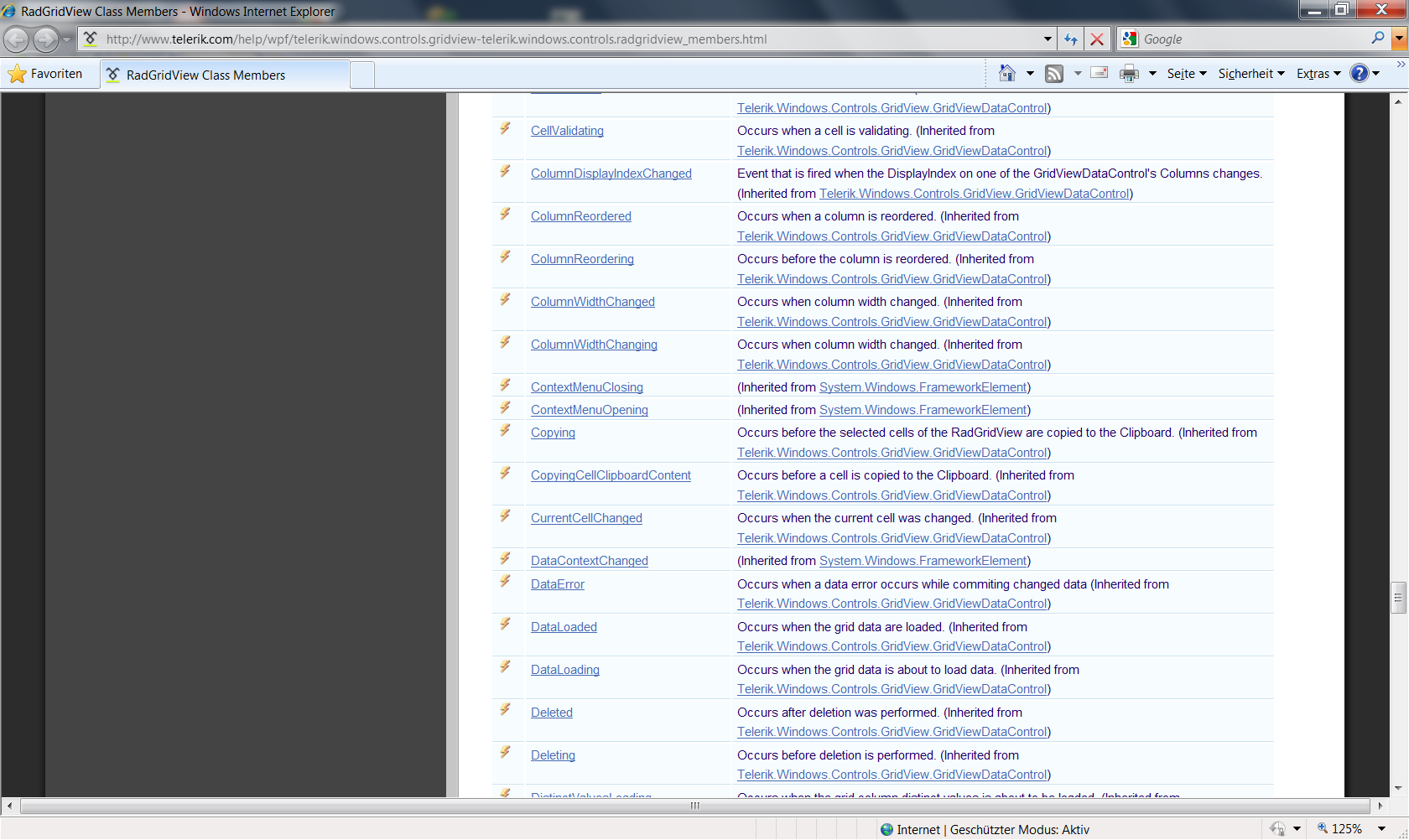
Task: Open the recent pages dropdown beside Forward
Action: tap(67, 39)
